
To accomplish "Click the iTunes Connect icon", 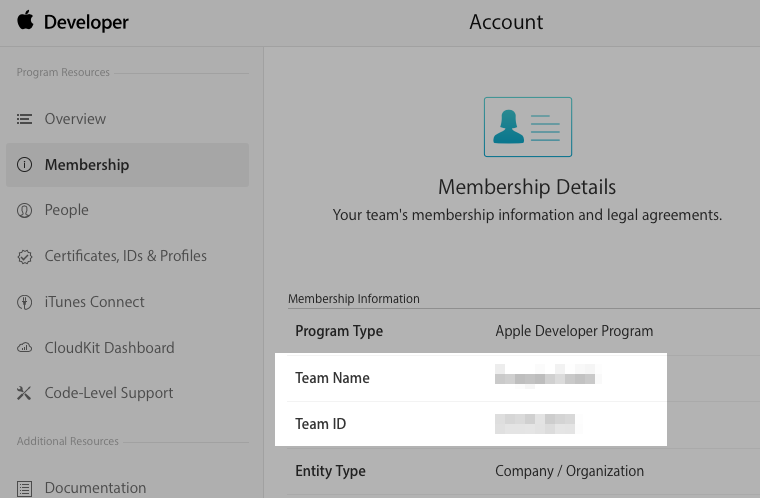I will coord(24,302).
